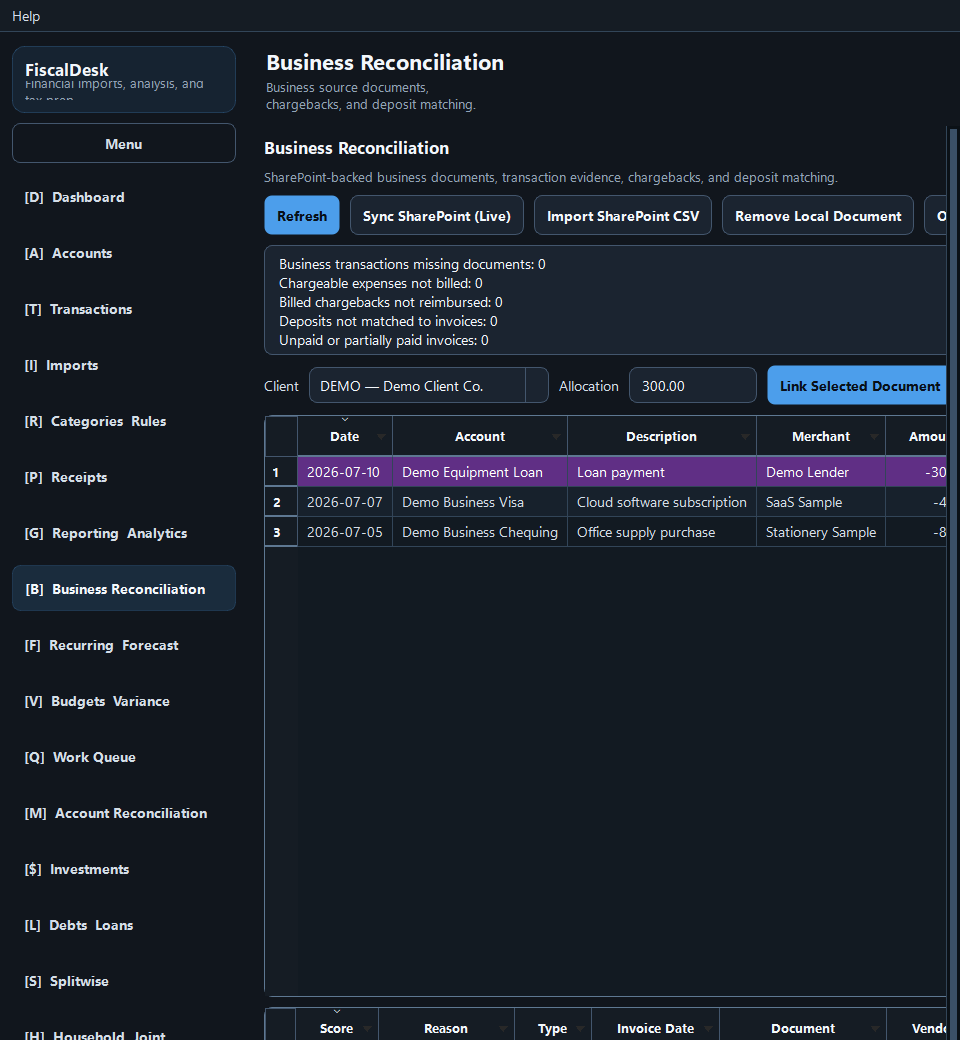Sort transactions by Date column header
The width and height of the screenshot is (960, 1040).
click(x=344, y=436)
